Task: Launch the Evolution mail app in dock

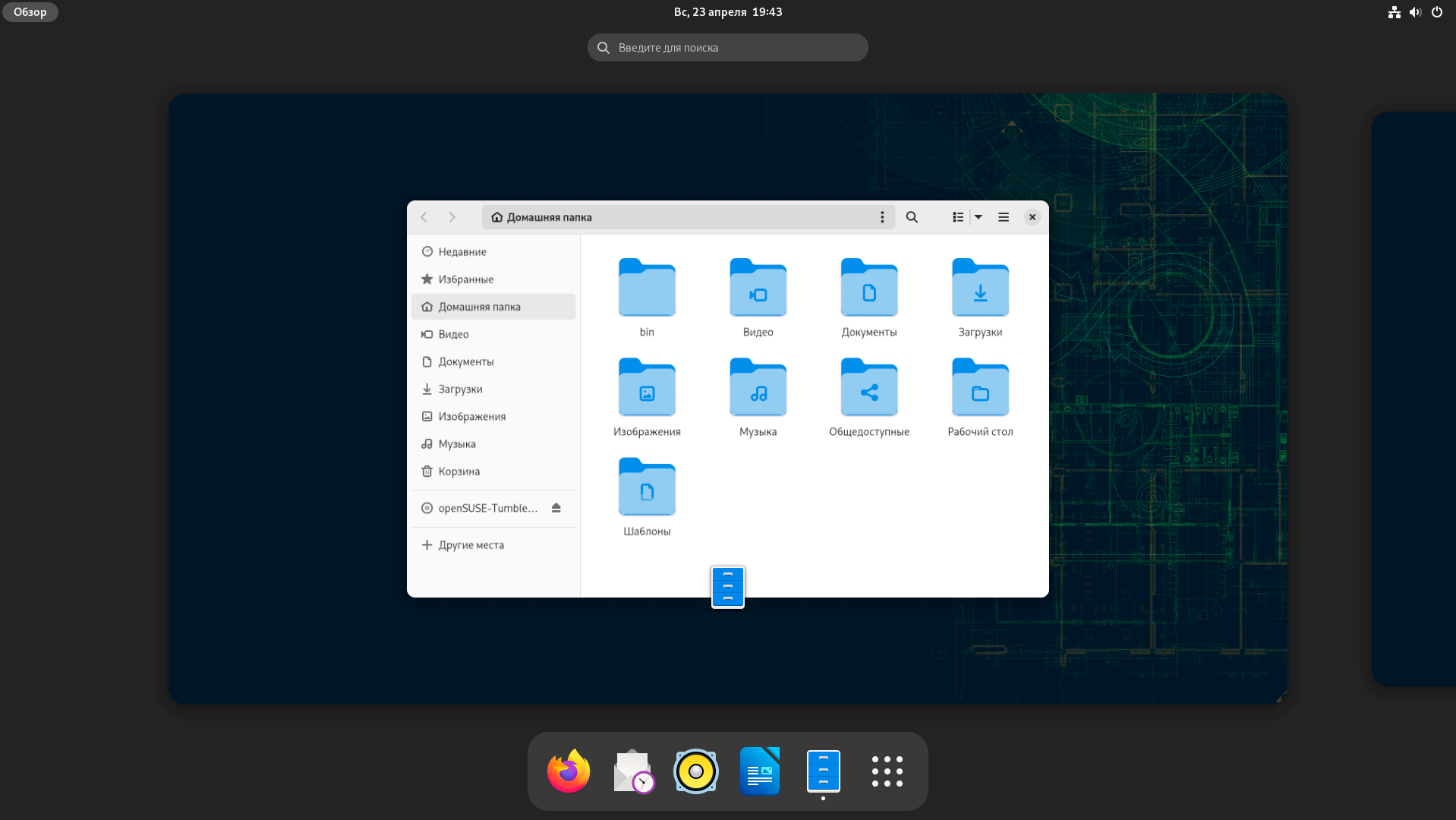Action: (x=632, y=771)
